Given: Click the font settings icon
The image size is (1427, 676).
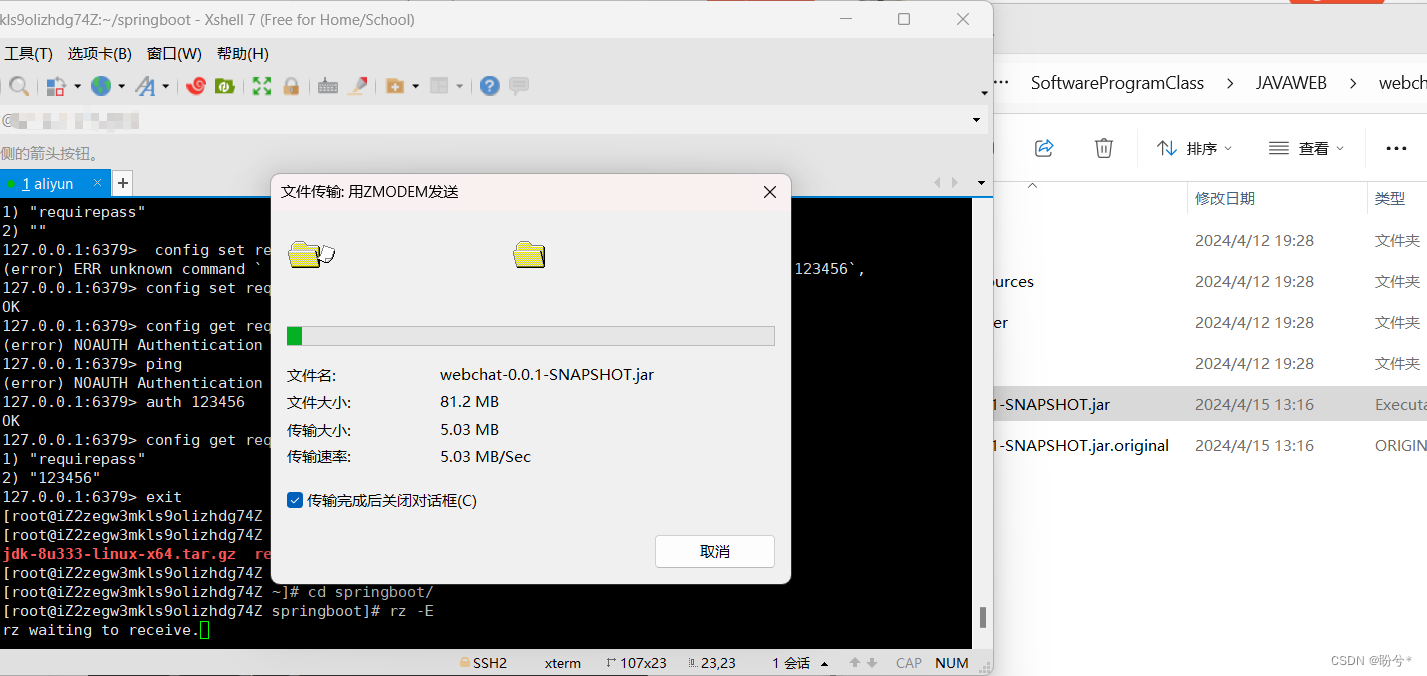Looking at the screenshot, I should tap(145, 86).
